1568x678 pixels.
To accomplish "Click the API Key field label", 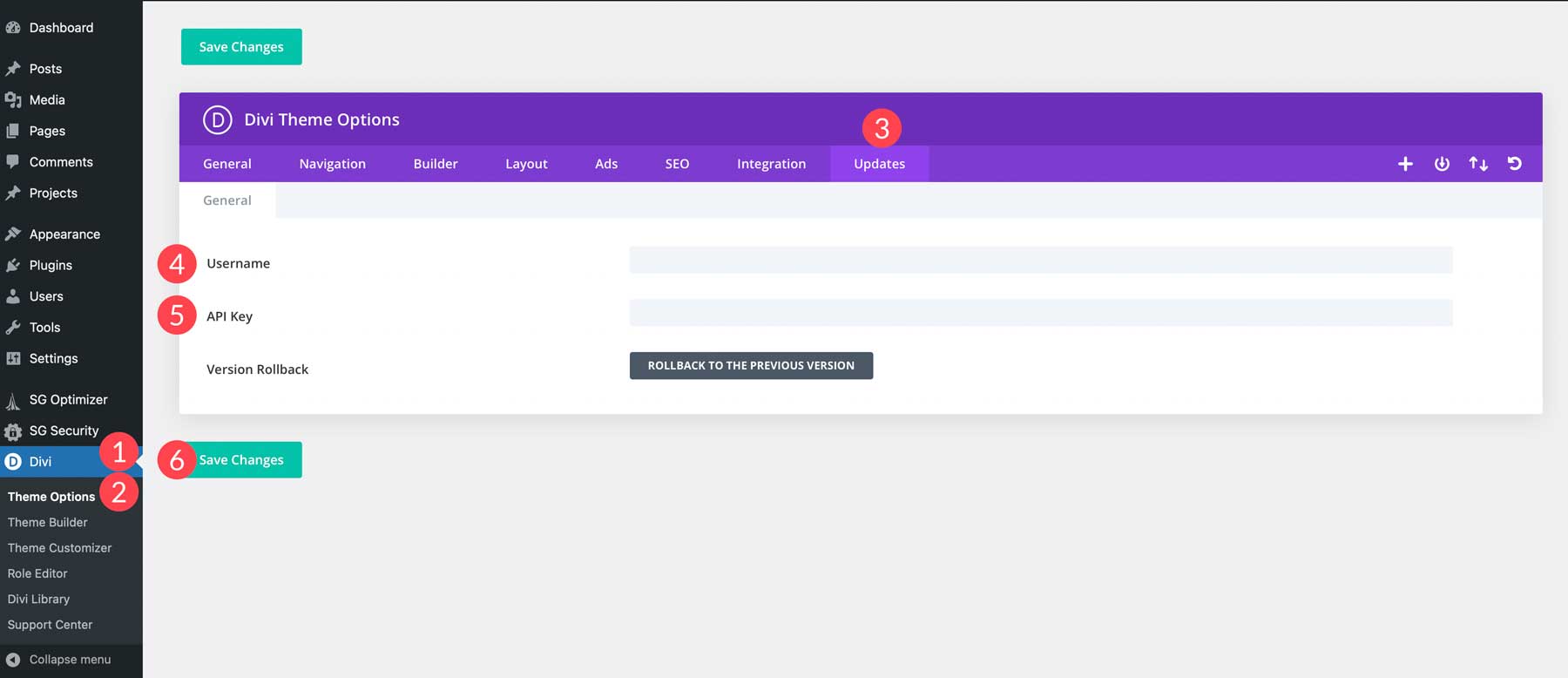I will click(229, 316).
